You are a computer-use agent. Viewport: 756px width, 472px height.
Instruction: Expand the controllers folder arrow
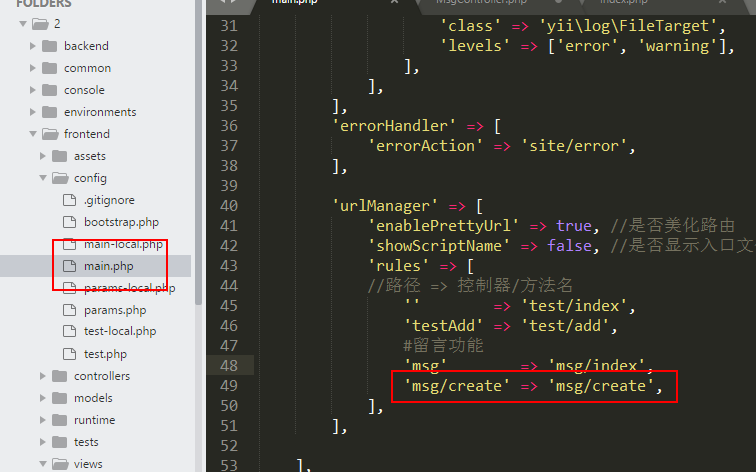click(43, 376)
